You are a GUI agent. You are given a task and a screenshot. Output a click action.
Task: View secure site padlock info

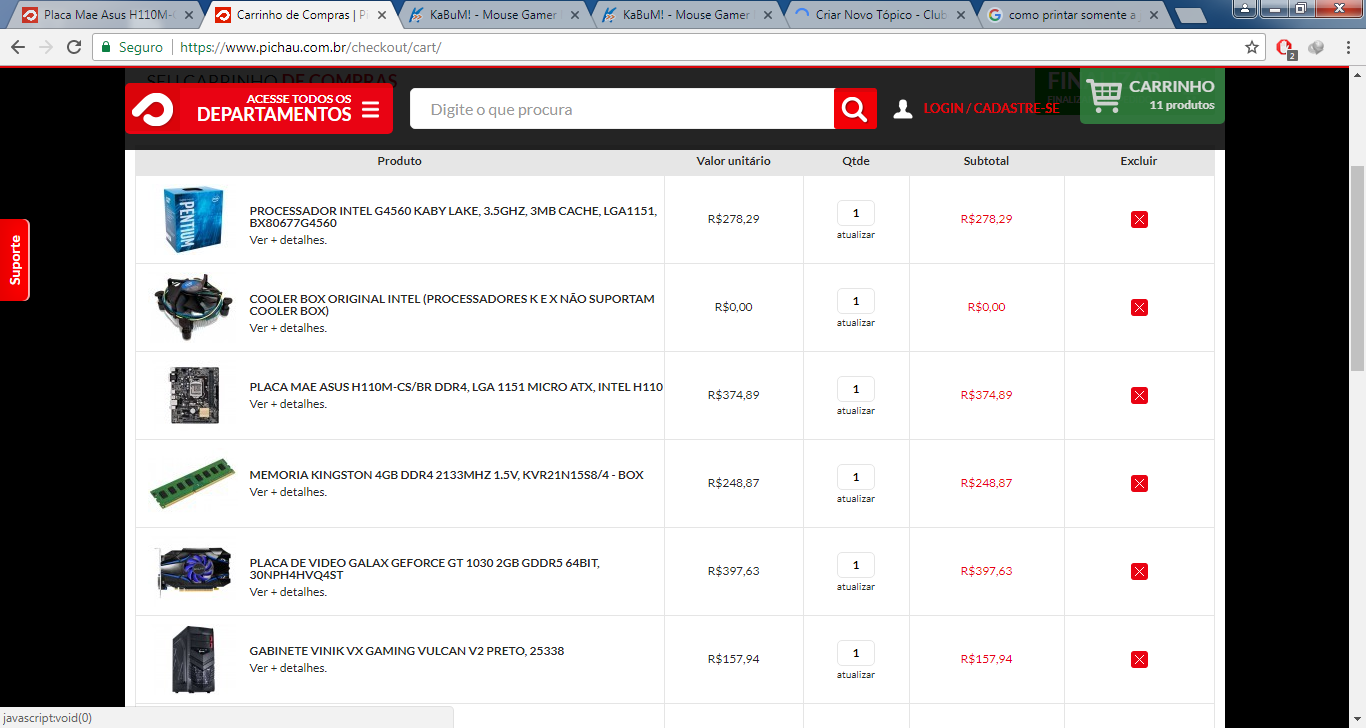click(106, 47)
